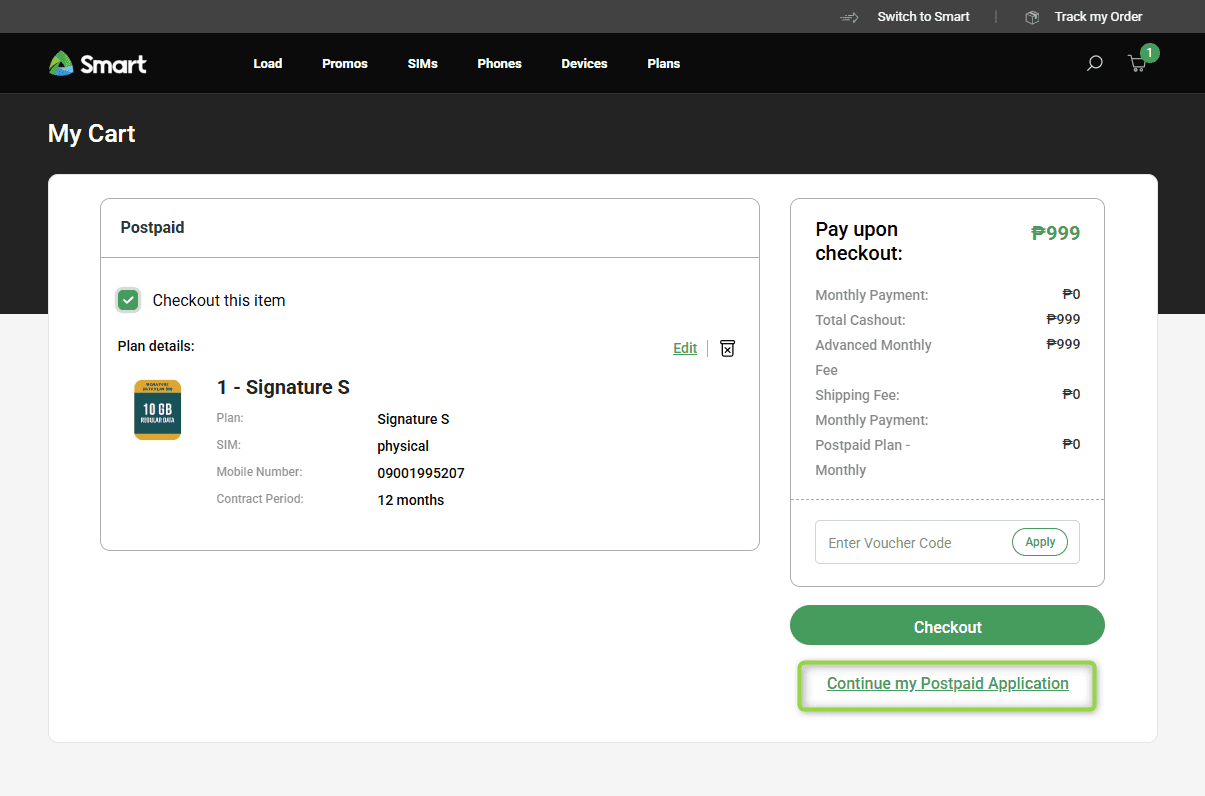
Task: Click the Track my Order link
Action: [x=1098, y=17]
